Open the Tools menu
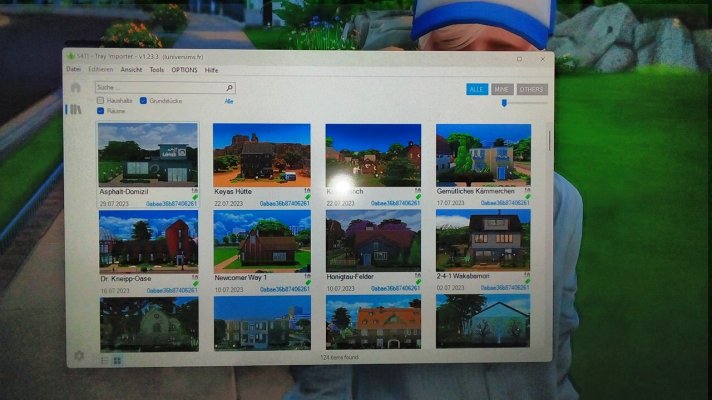 click(x=157, y=70)
